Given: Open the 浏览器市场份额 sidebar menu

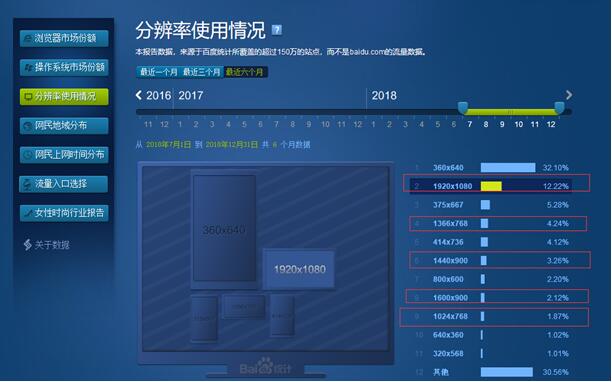Looking at the screenshot, I should tap(64, 38).
